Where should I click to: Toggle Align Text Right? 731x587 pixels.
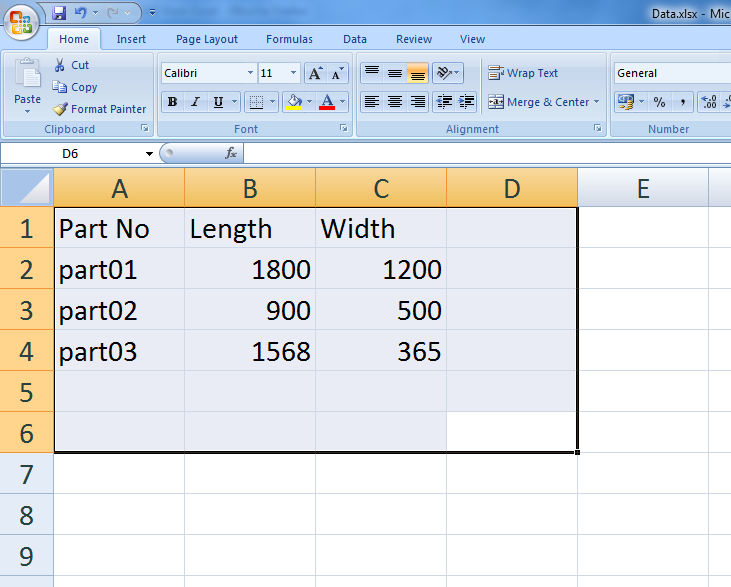[x=417, y=102]
